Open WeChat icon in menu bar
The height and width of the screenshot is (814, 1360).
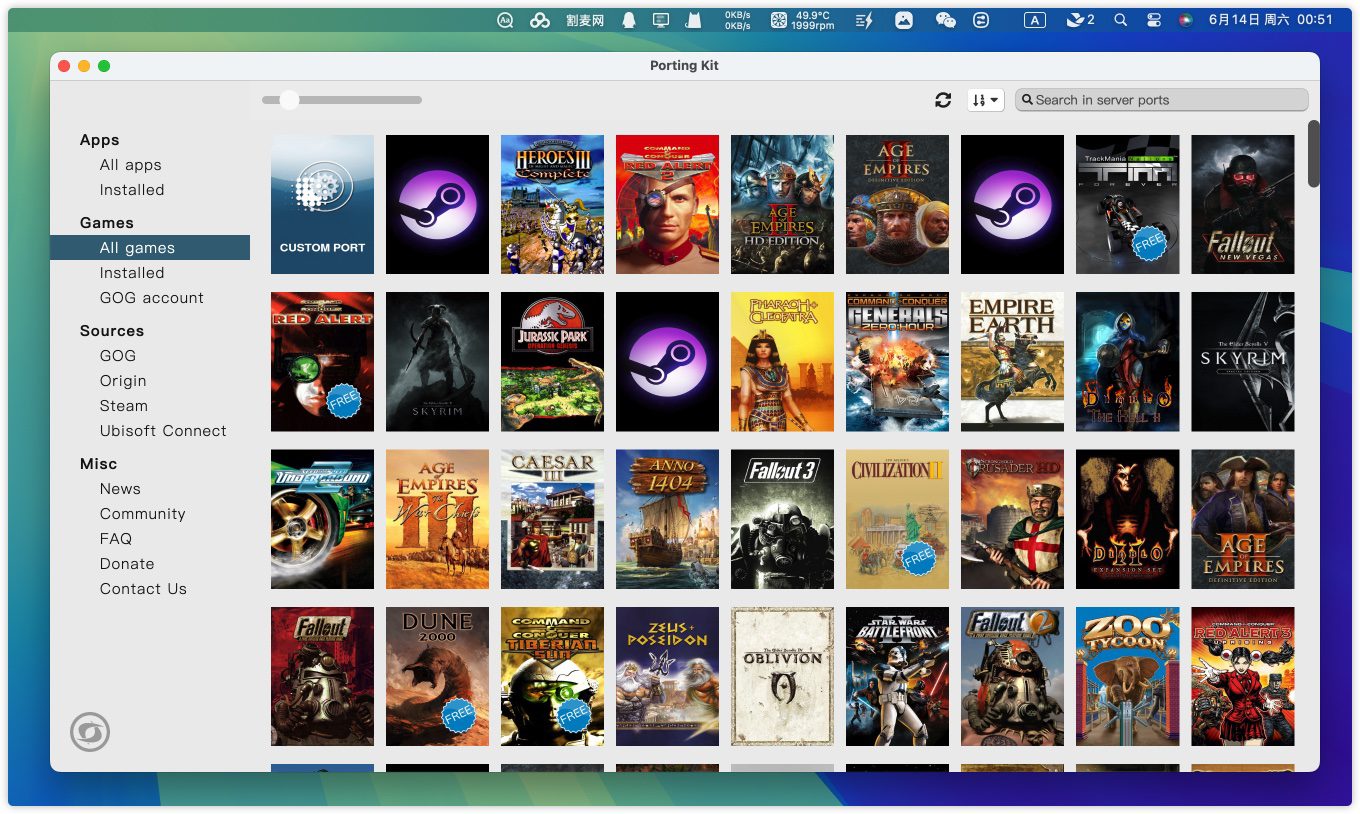945,20
